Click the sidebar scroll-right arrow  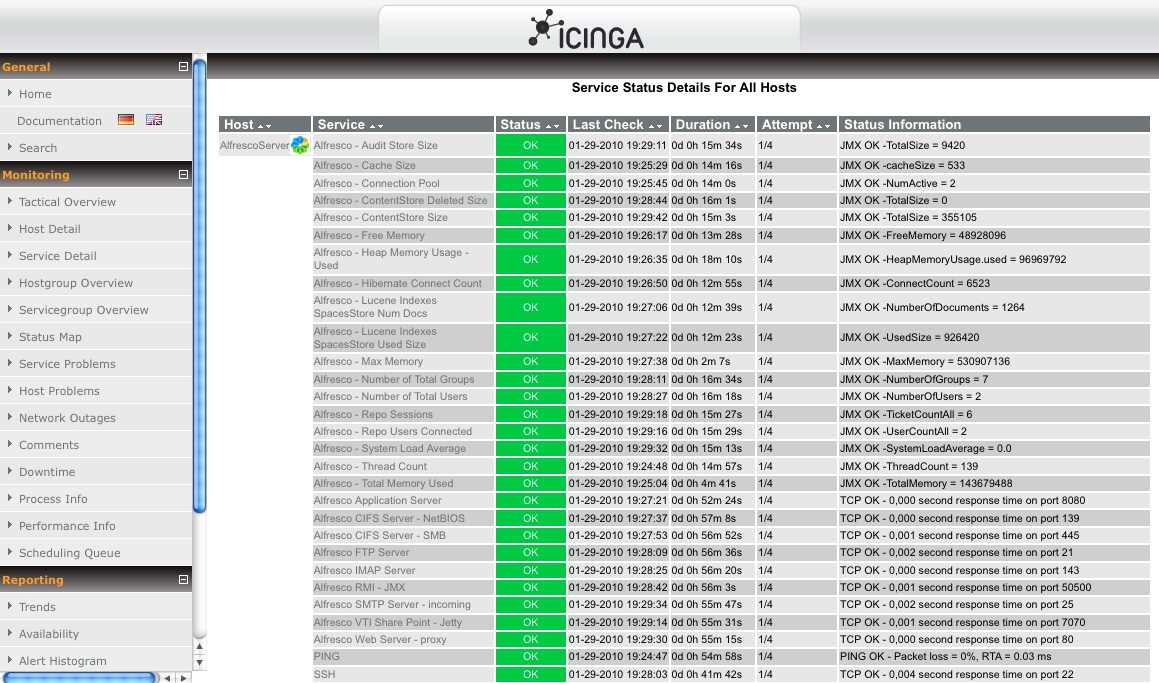(x=183, y=678)
